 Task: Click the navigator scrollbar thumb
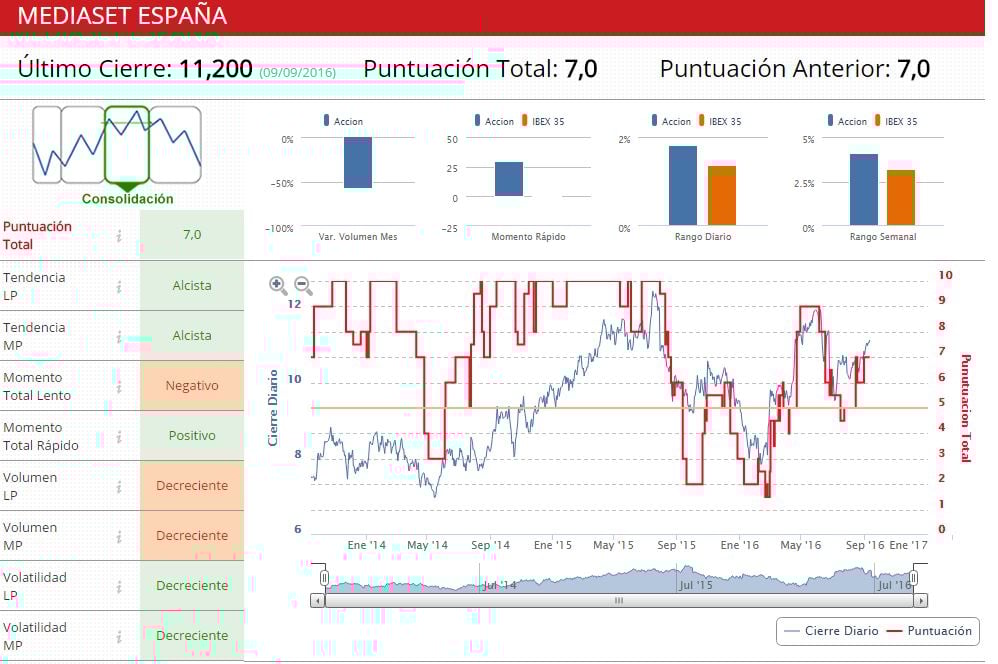(619, 600)
